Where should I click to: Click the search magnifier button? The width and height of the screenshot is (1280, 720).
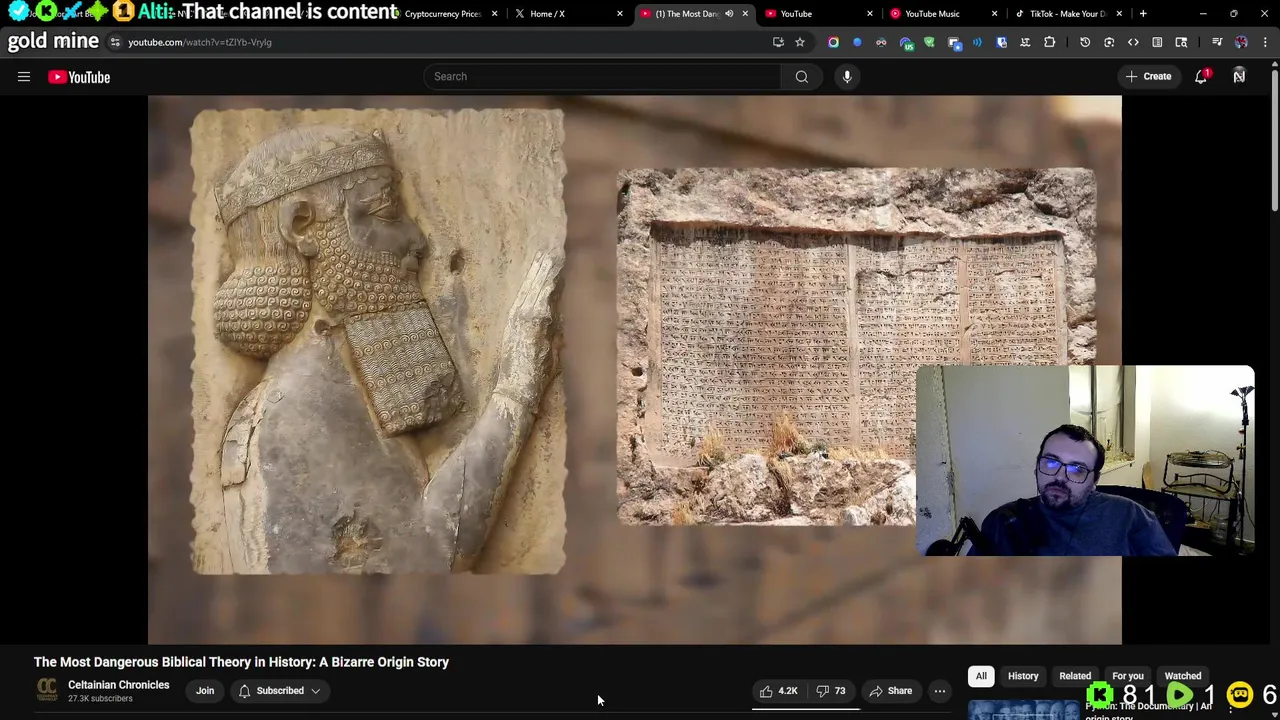802,76
